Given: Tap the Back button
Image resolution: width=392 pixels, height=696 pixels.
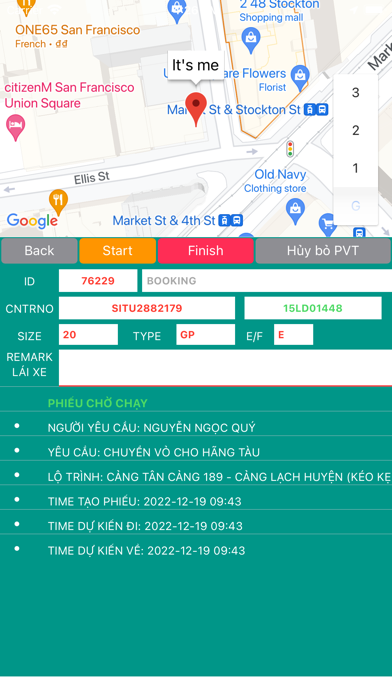Looking at the screenshot, I should click(39, 251).
